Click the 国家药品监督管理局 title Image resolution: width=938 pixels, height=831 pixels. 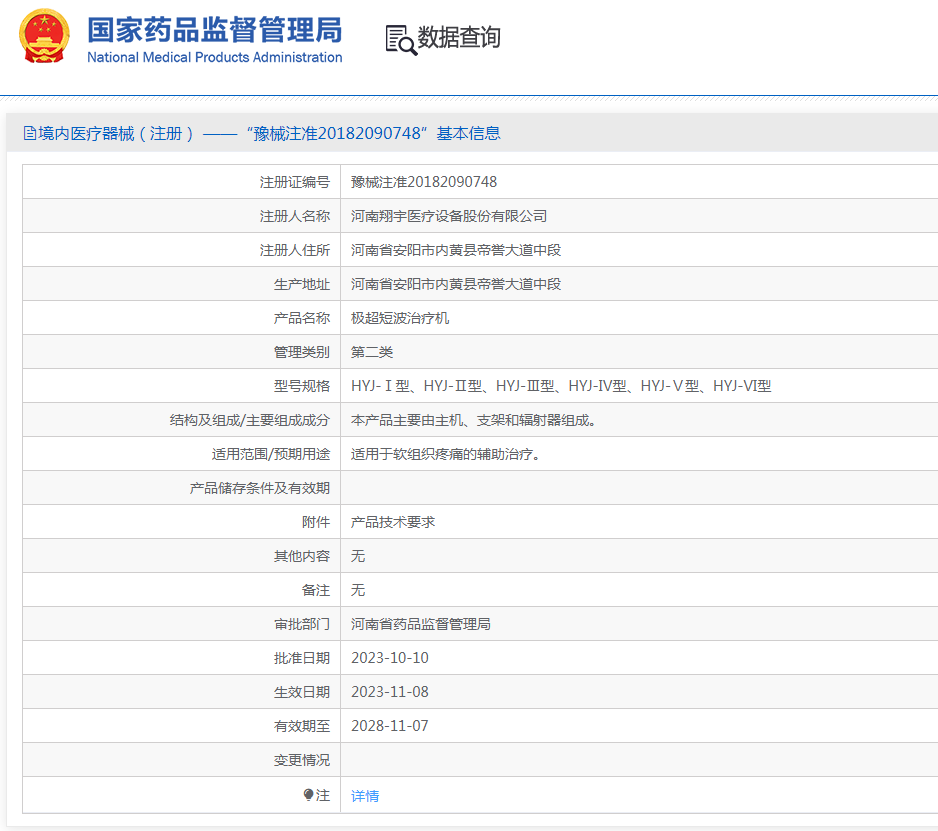215,30
